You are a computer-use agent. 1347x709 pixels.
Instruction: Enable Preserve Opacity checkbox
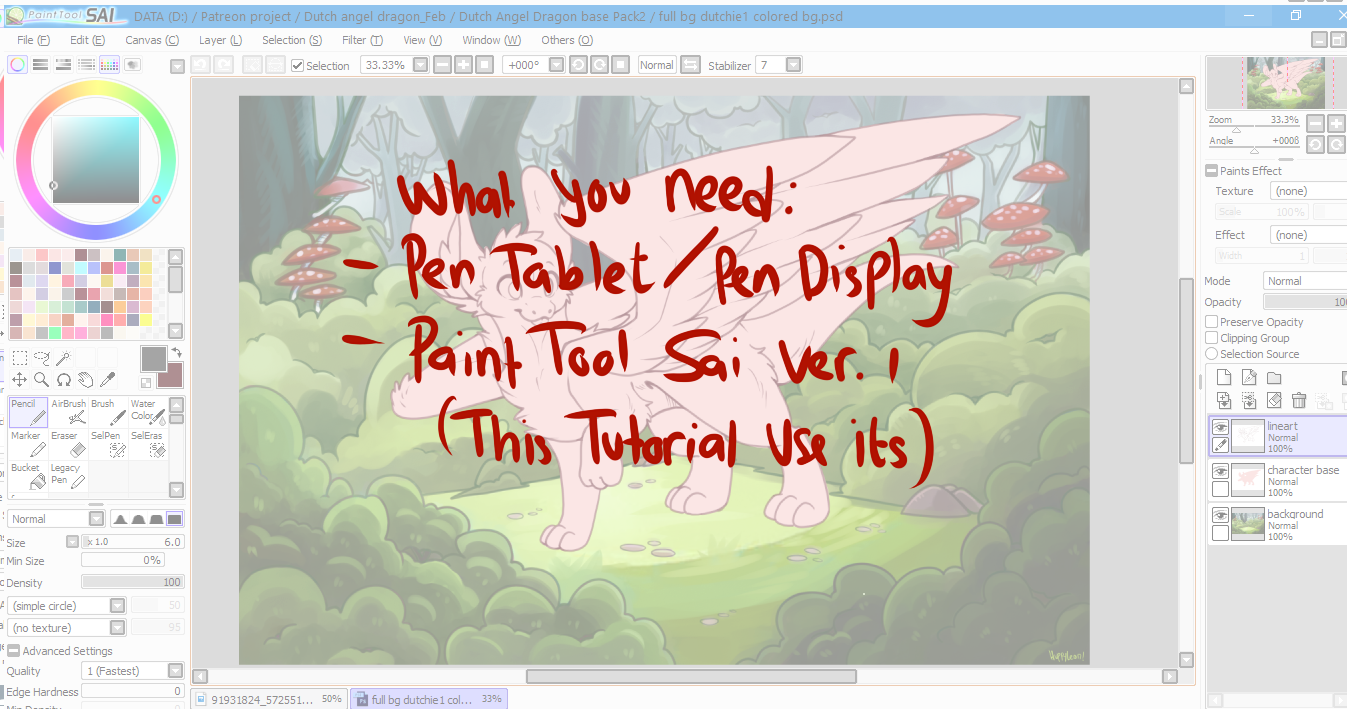(x=1211, y=322)
